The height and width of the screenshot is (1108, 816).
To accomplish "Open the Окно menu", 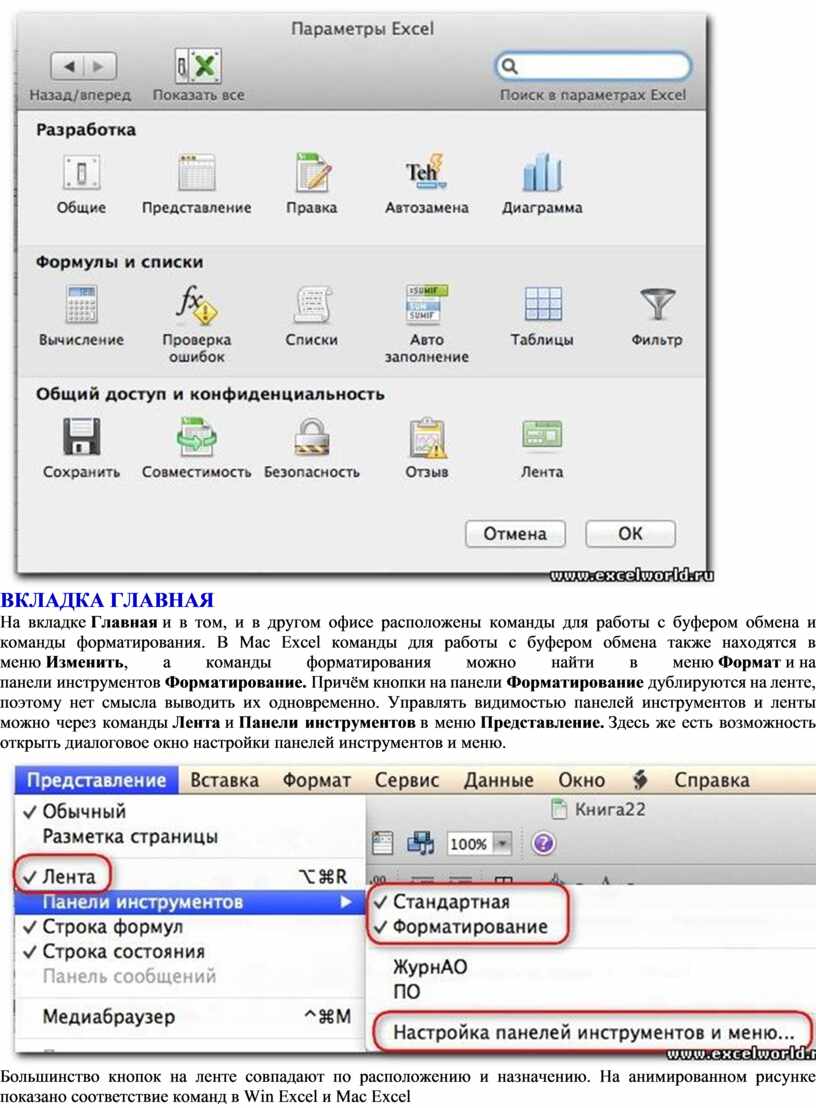I will (x=581, y=780).
